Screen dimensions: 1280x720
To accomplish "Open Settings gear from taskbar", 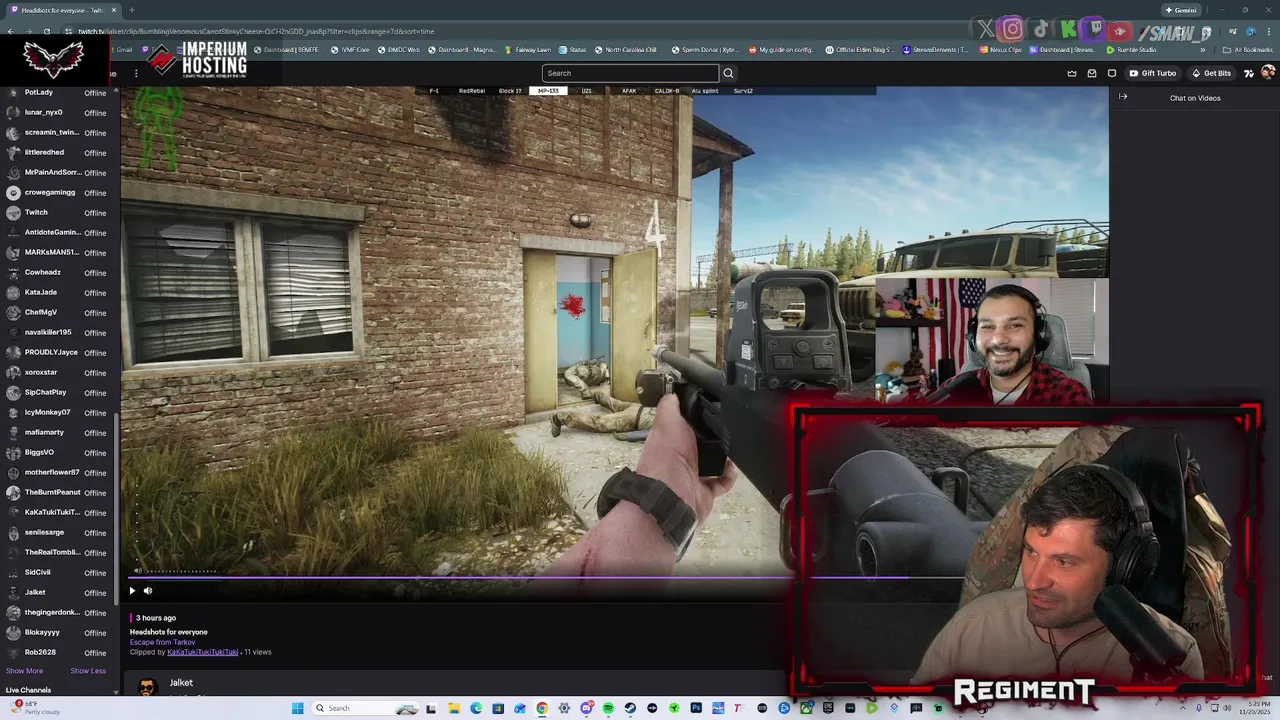I will pos(564,708).
